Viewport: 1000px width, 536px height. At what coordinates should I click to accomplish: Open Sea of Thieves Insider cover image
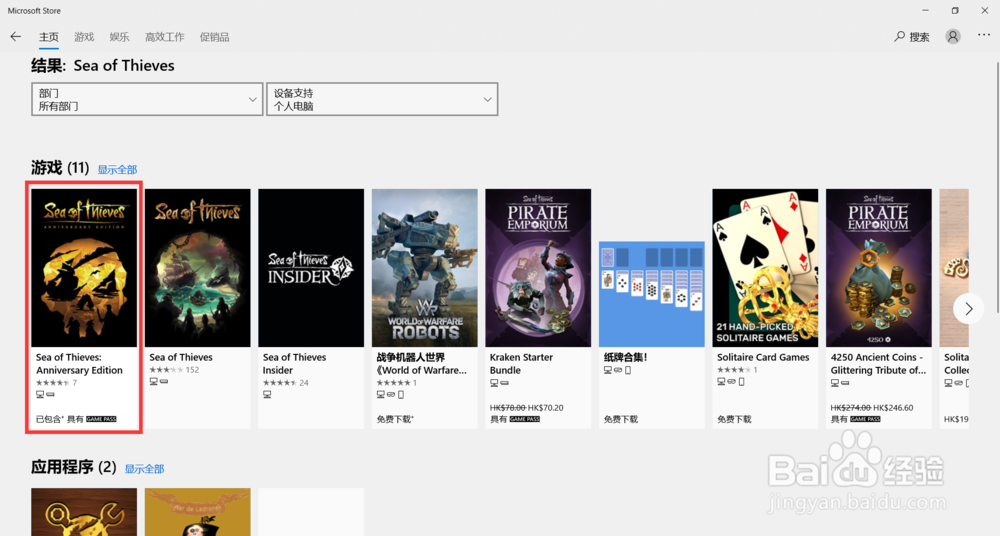pyautogui.click(x=311, y=268)
